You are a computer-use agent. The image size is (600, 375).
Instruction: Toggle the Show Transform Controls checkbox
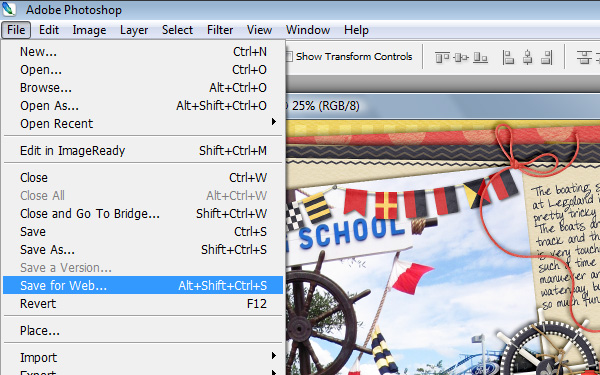(289, 57)
